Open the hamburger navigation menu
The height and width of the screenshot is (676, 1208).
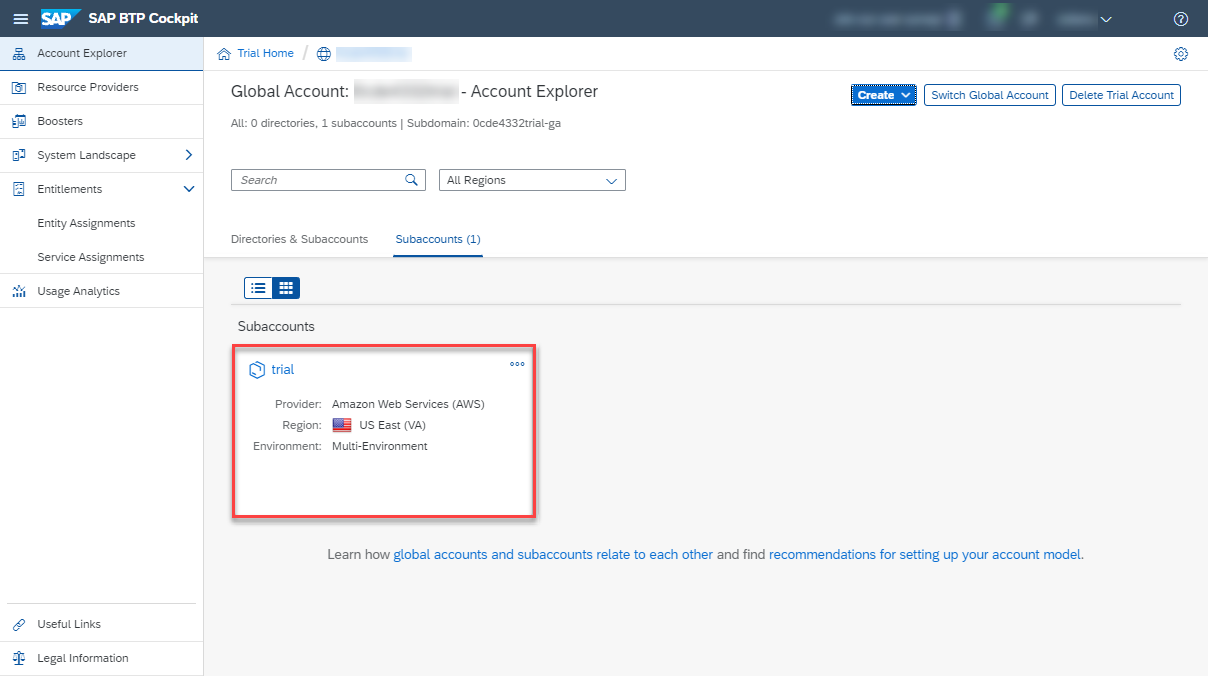click(x=20, y=18)
